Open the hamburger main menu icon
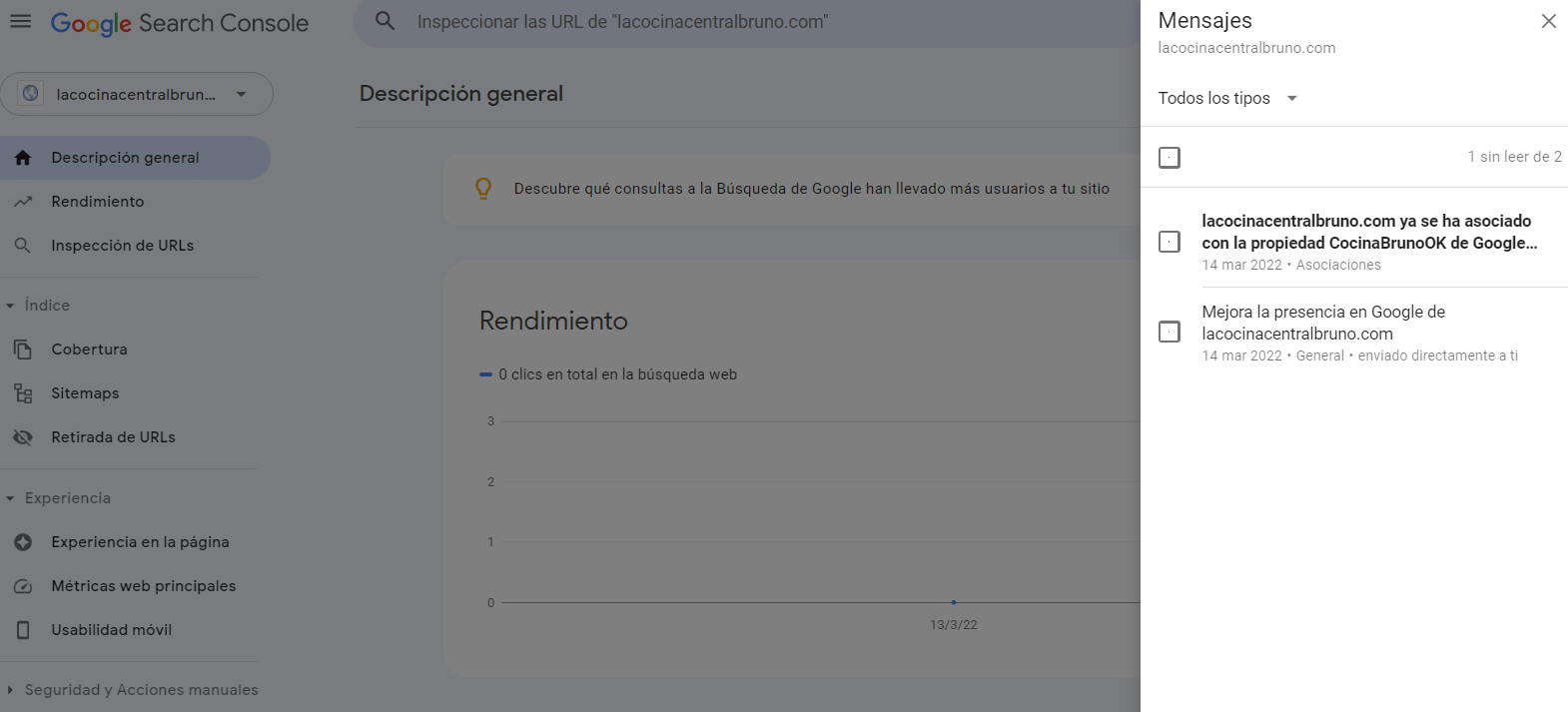The width and height of the screenshot is (1568, 712). pyautogui.click(x=21, y=21)
